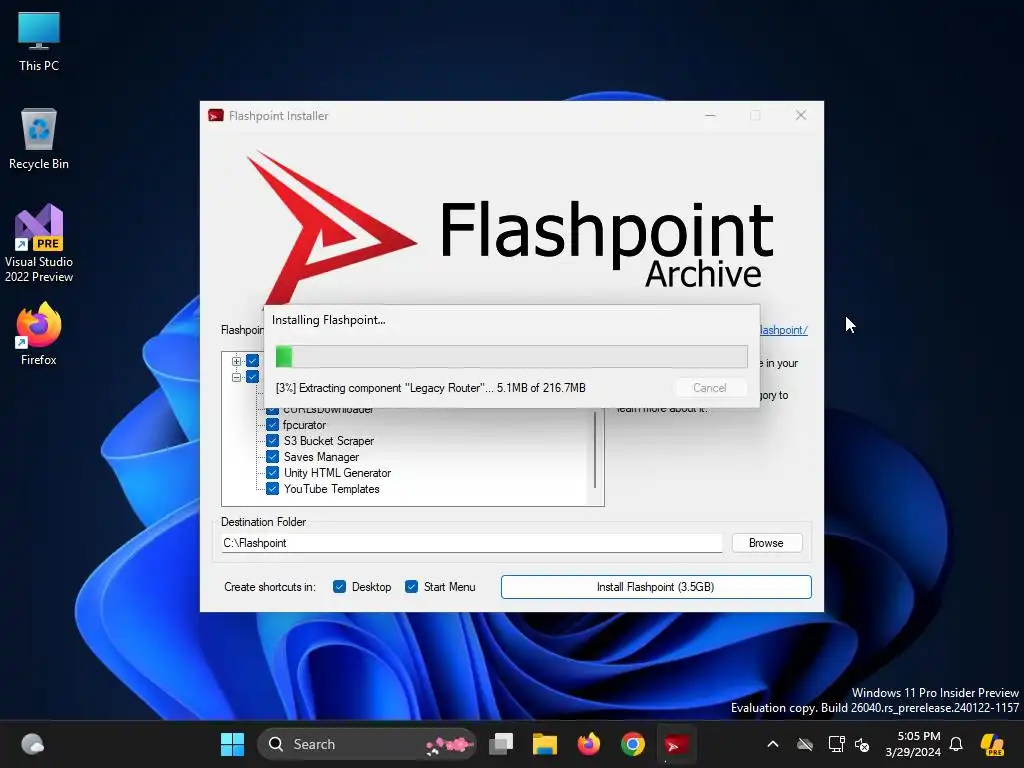Uncheck the Unity HTML Generator component
The height and width of the screenshot is (768, 1024).
click(x=273, y=473)
